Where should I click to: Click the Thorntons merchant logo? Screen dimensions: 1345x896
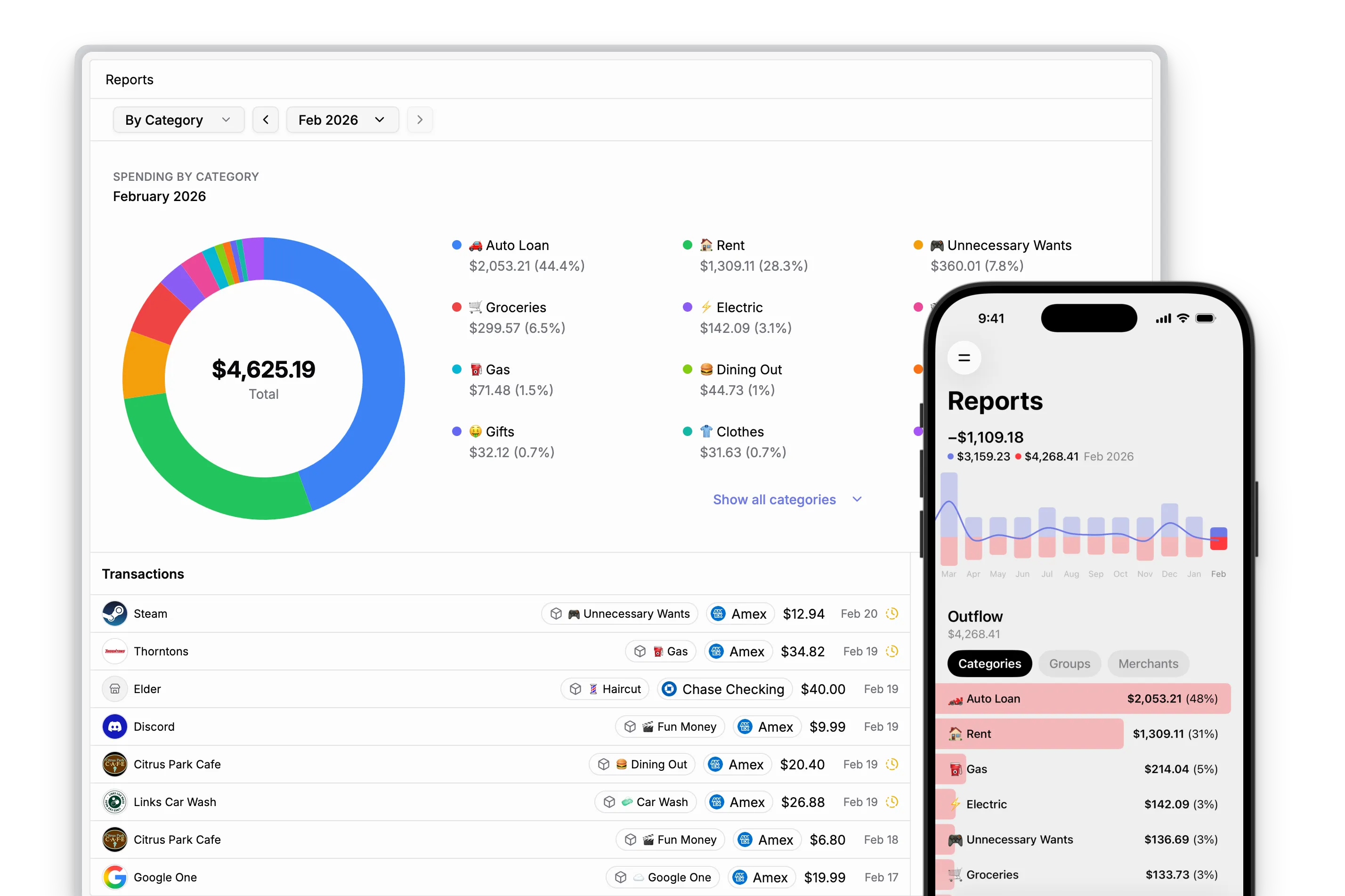coord(114,651)
